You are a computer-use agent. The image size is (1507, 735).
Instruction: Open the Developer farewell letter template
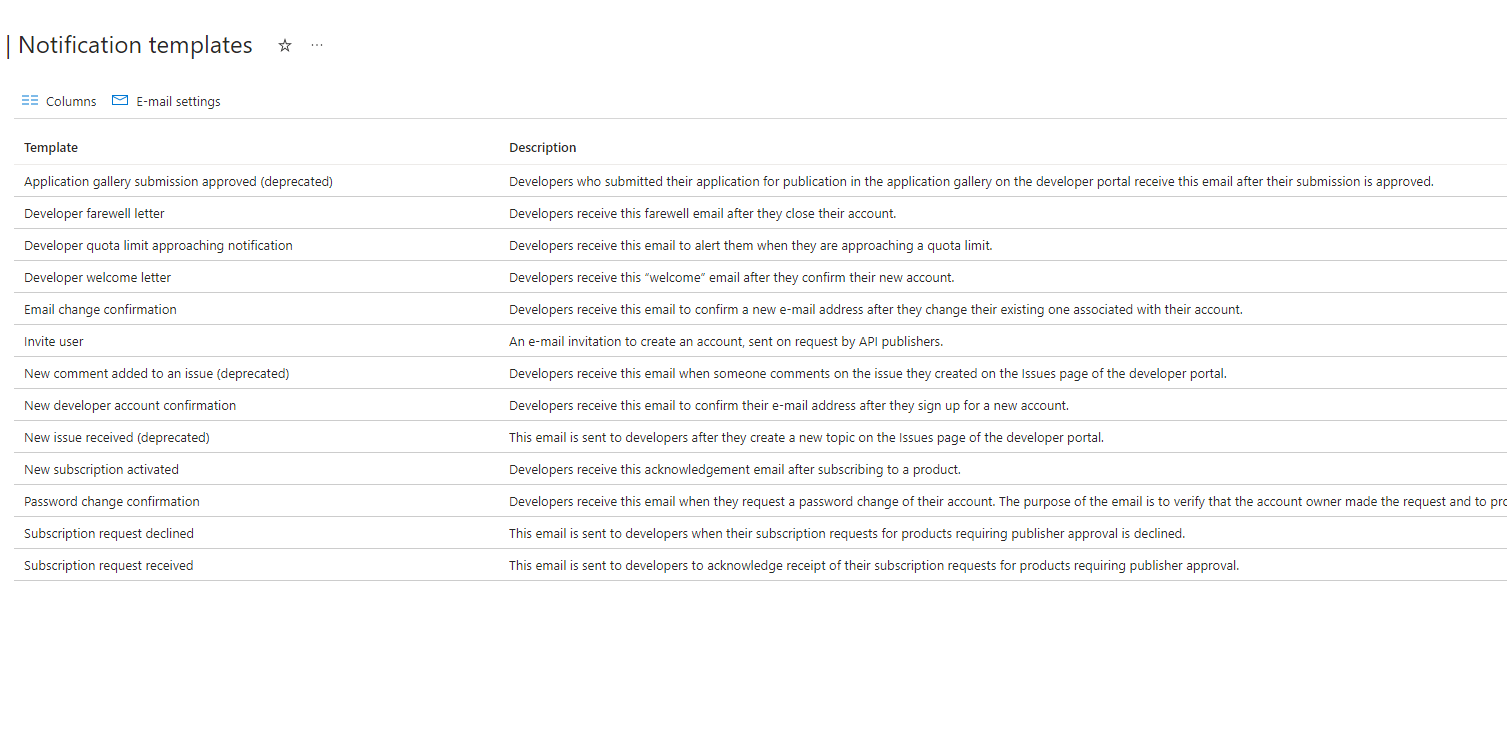[94, 213]
